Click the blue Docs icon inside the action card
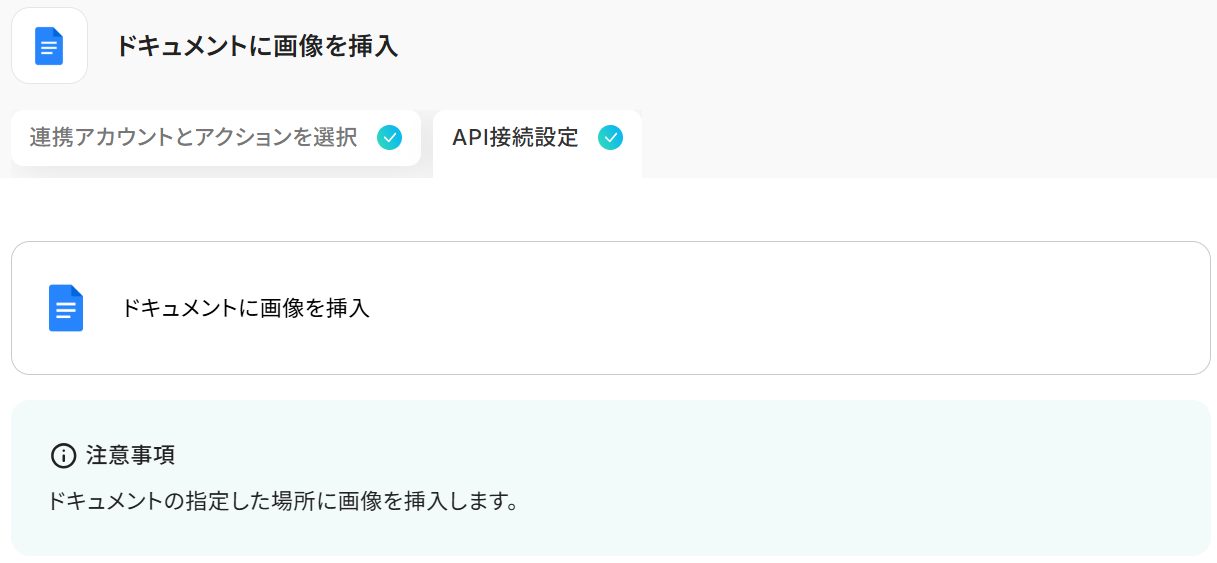Screen dimensions: 1217x563 pyautogui.click(x=66, y=308)
